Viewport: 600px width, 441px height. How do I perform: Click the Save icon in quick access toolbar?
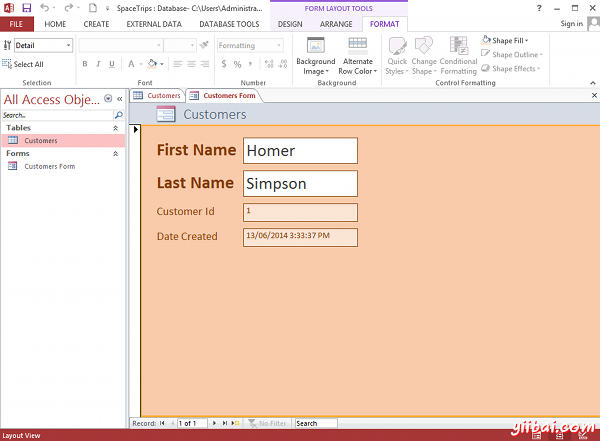coord(26,8)
